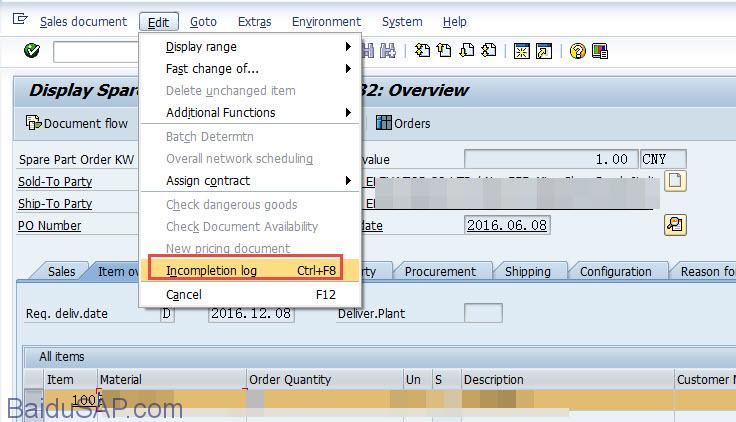Click the Orders toolbar button
The height and width of the screenshot is (422, 736).
[403, 123]
